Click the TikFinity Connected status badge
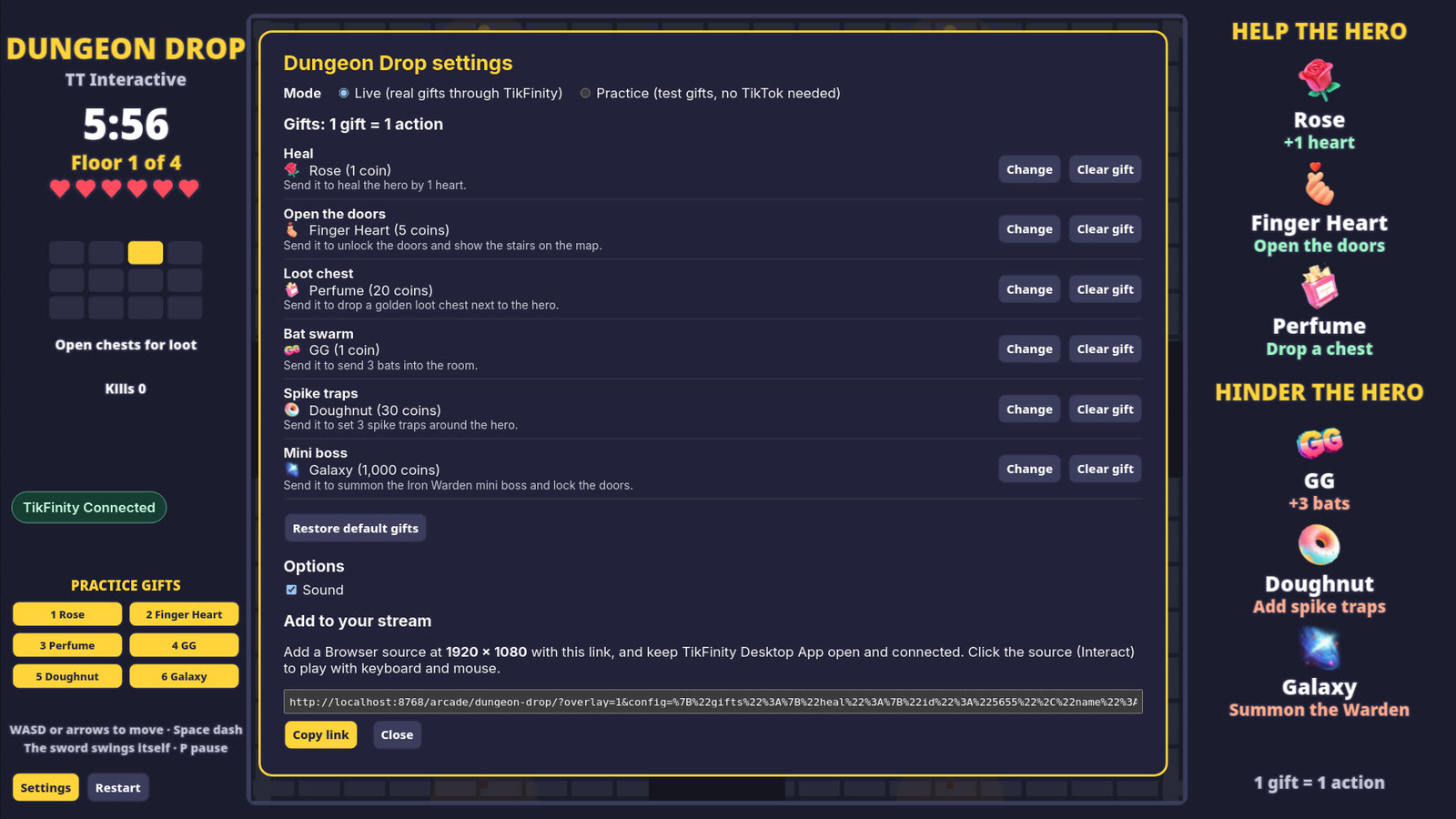The height and width of the screenshot is (819, 1456). click(x=89, y=508)
